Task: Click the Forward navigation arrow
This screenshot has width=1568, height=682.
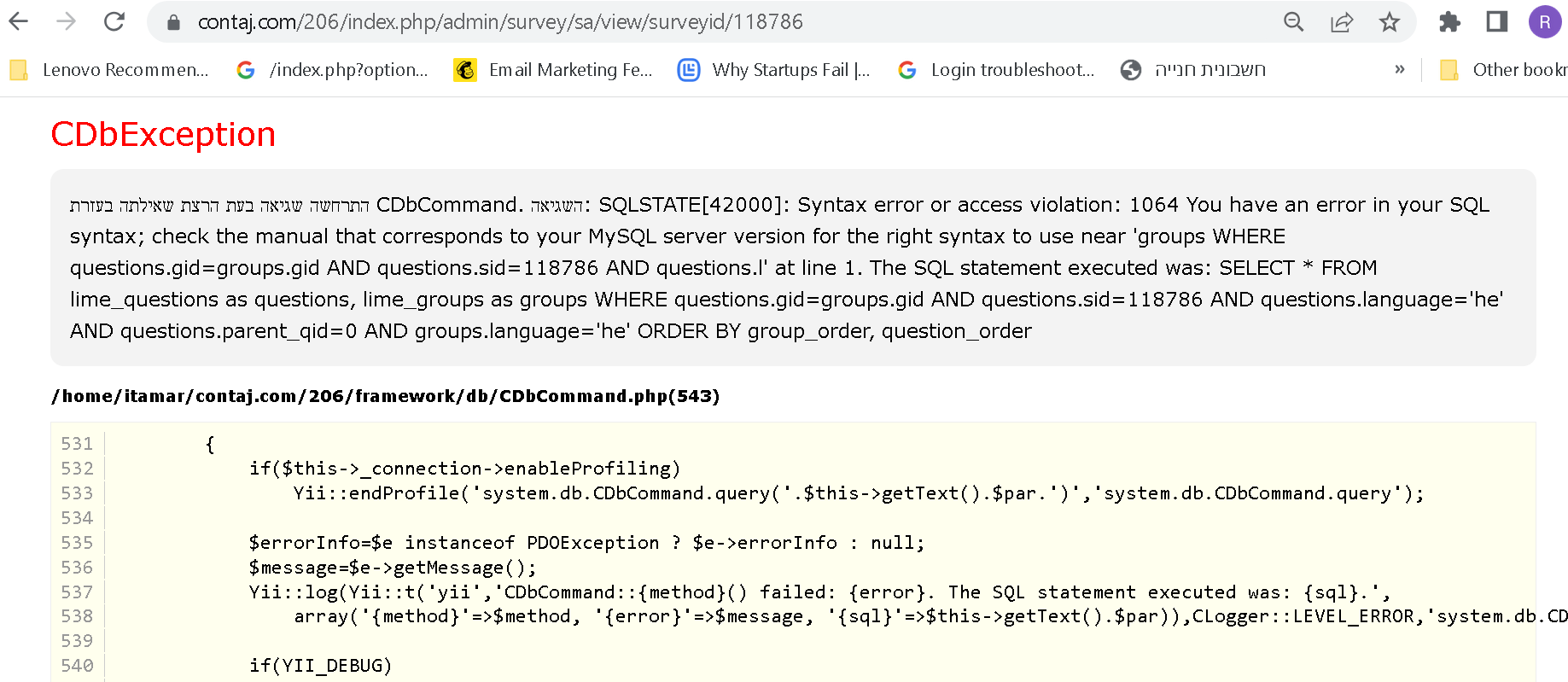Action: tap(66, 21)
